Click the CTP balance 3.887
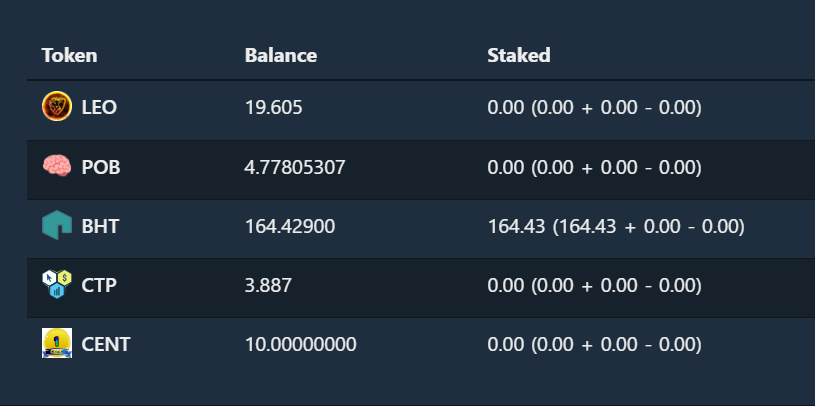The image size is (815, 406). tap(268, 285)
